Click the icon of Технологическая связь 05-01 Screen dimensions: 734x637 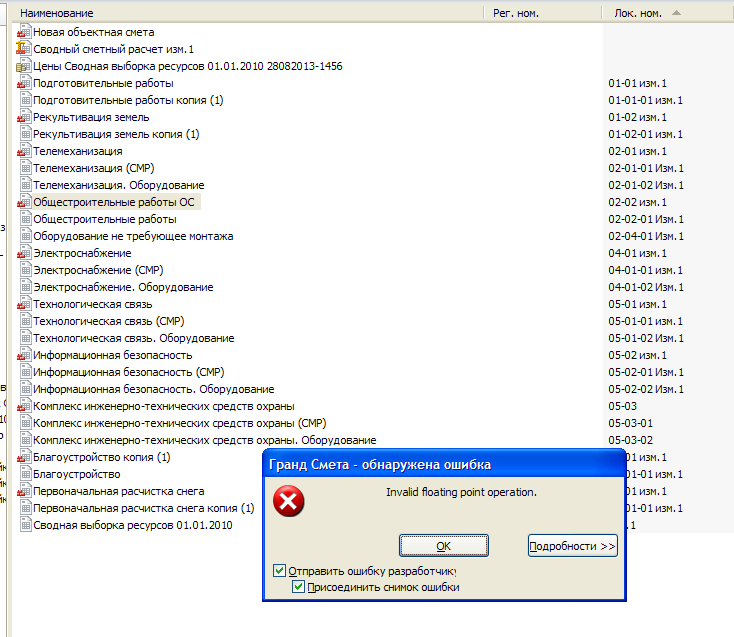click(24, 304)
